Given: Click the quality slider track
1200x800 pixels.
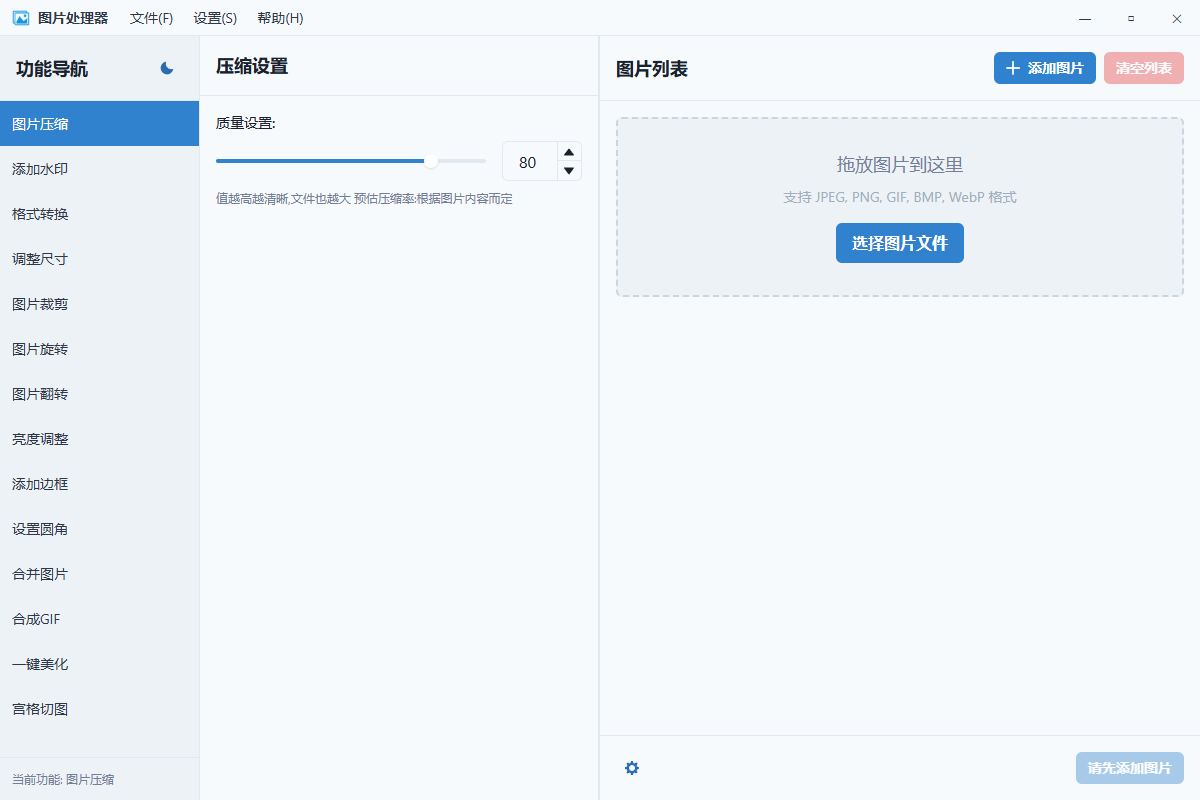Looking at the screenshot, I should point(351,161).
